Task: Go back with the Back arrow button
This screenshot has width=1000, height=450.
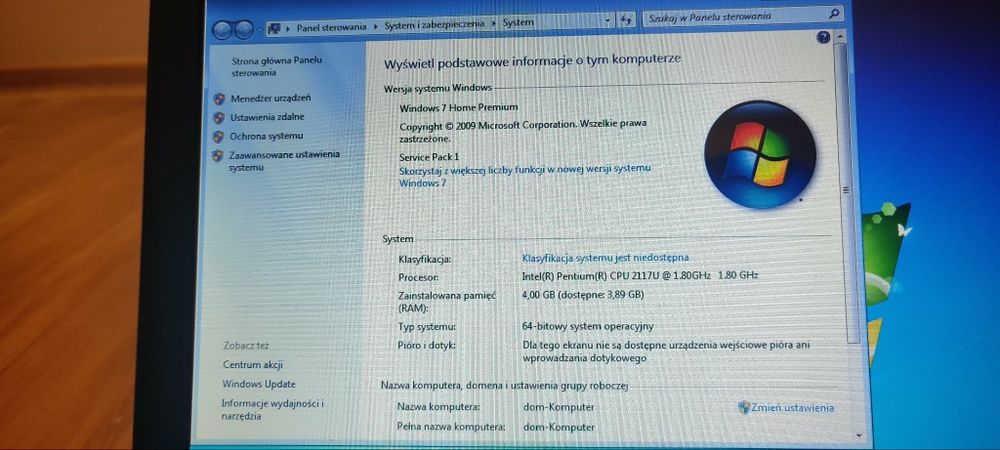Action: [x=222, y=29]
